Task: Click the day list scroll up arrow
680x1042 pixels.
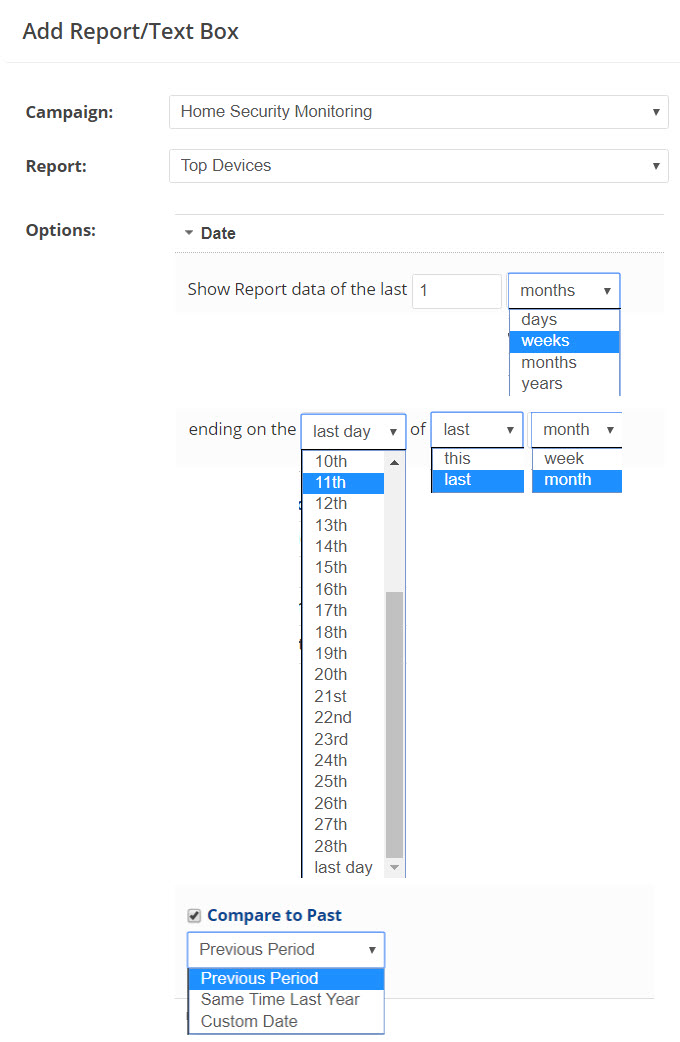Action: click(394, 462)
